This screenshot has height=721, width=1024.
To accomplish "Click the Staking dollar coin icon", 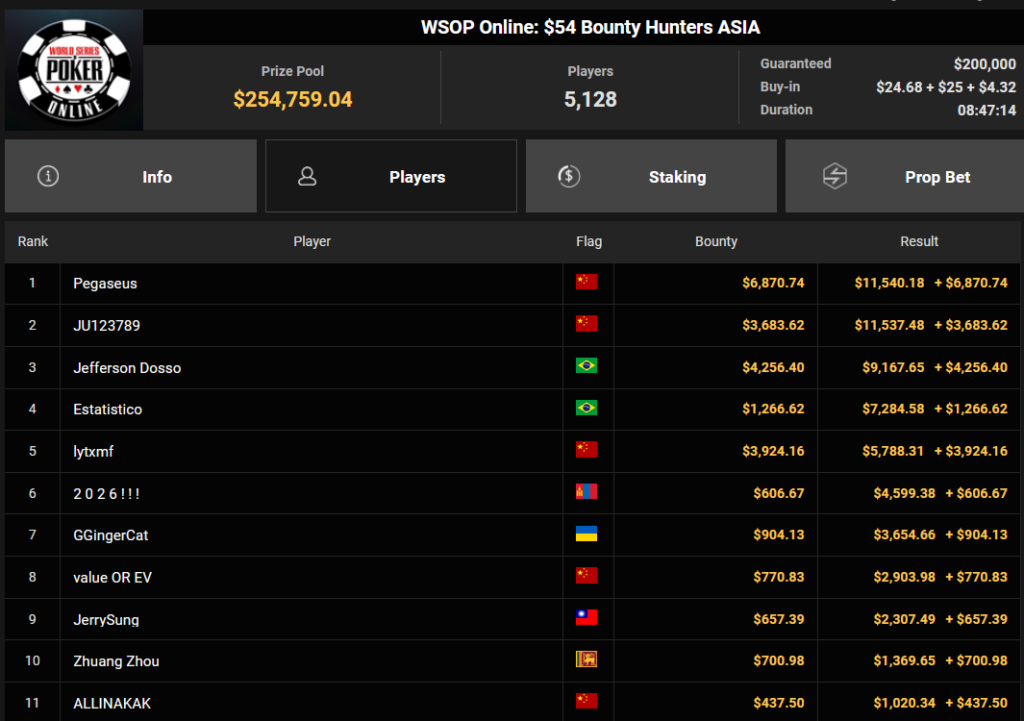I will tap(569, 176).
